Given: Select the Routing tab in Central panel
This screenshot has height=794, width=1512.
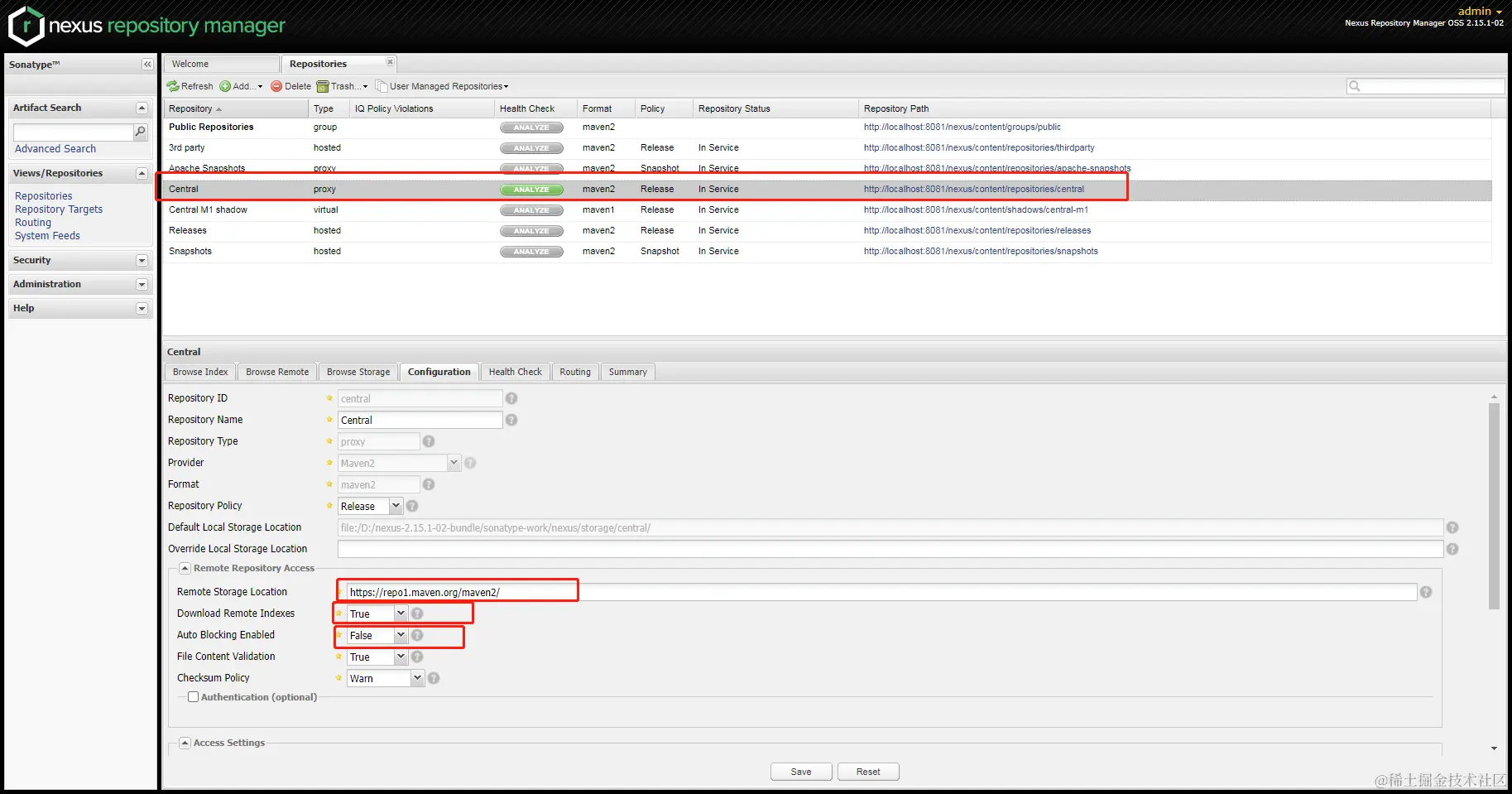Looking at the screenshot, I should [575, 373].
